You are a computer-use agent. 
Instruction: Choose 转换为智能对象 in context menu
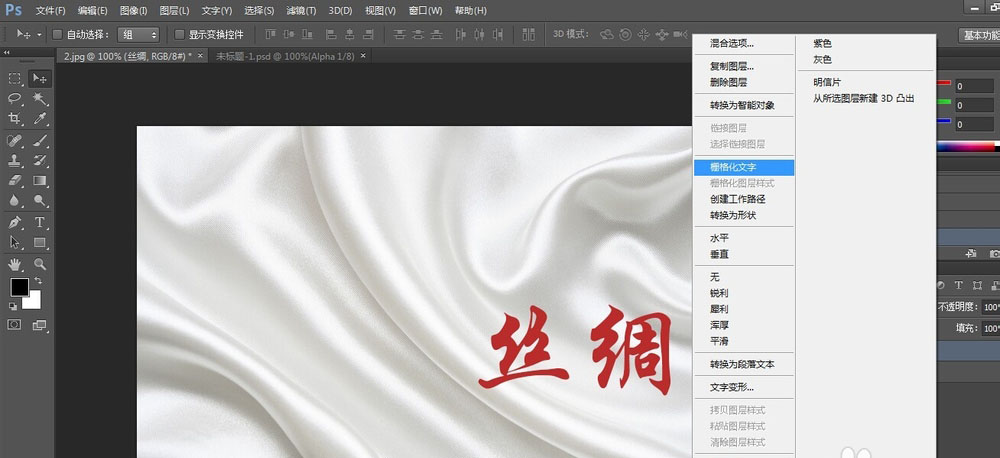pyautogui.click(x=744, y=105)
